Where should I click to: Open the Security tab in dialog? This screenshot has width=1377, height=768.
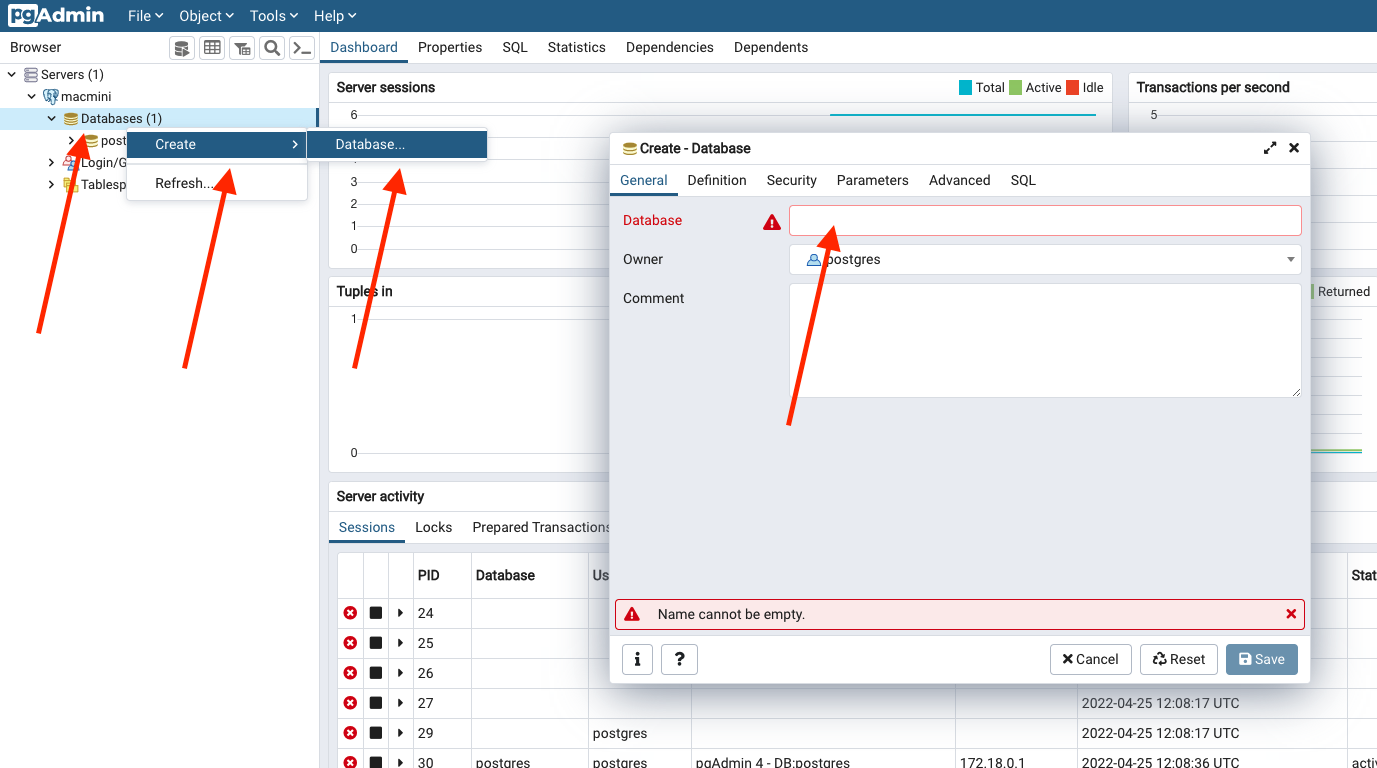pos(792,180)
